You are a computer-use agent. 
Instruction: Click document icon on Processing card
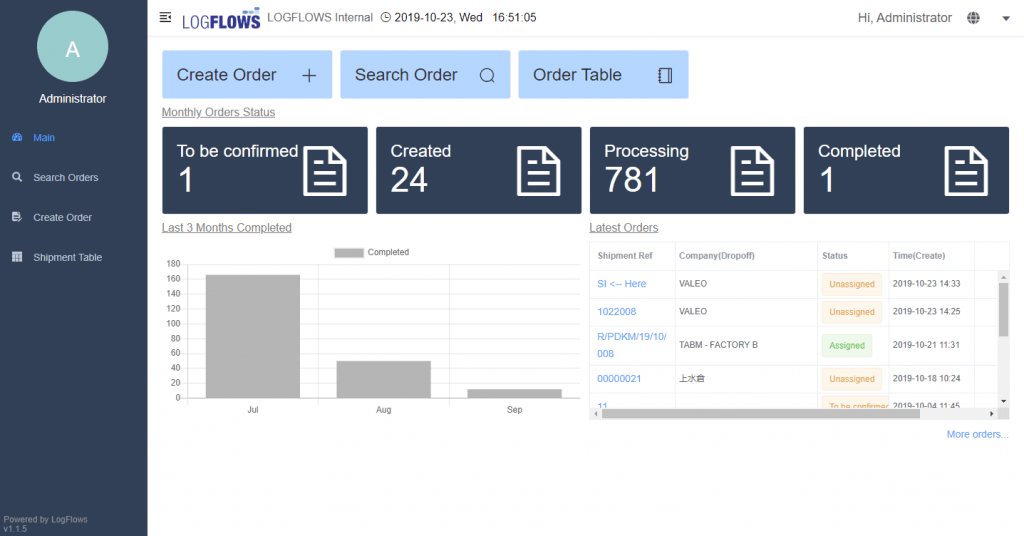click(752, 171)
